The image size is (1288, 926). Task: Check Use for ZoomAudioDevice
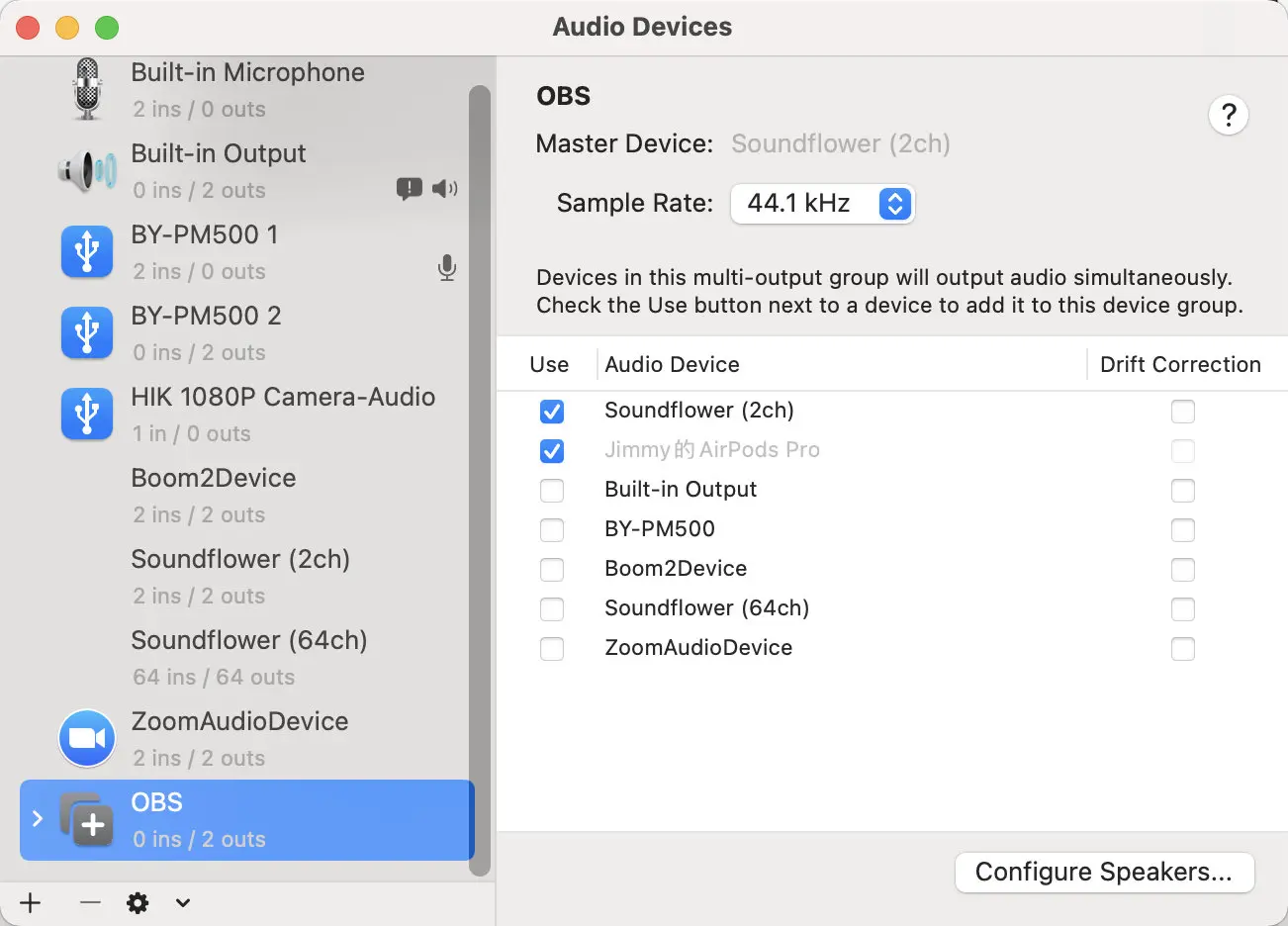click(552, 649)
